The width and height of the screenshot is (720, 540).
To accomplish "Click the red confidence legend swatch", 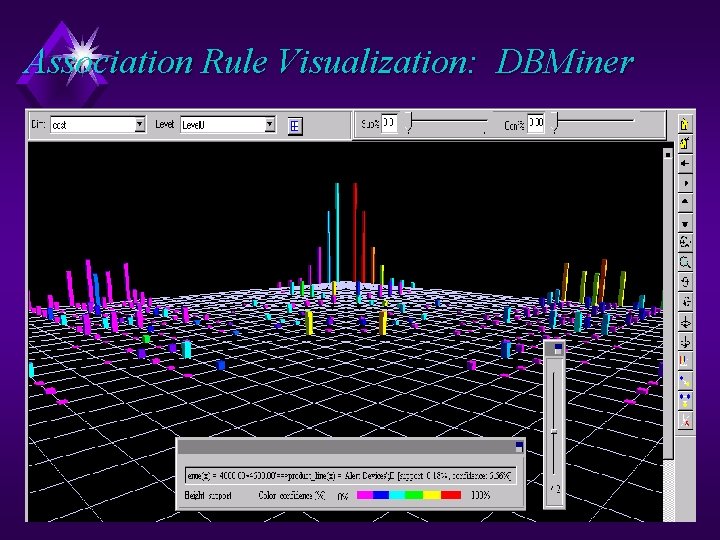I will [451, 495].
